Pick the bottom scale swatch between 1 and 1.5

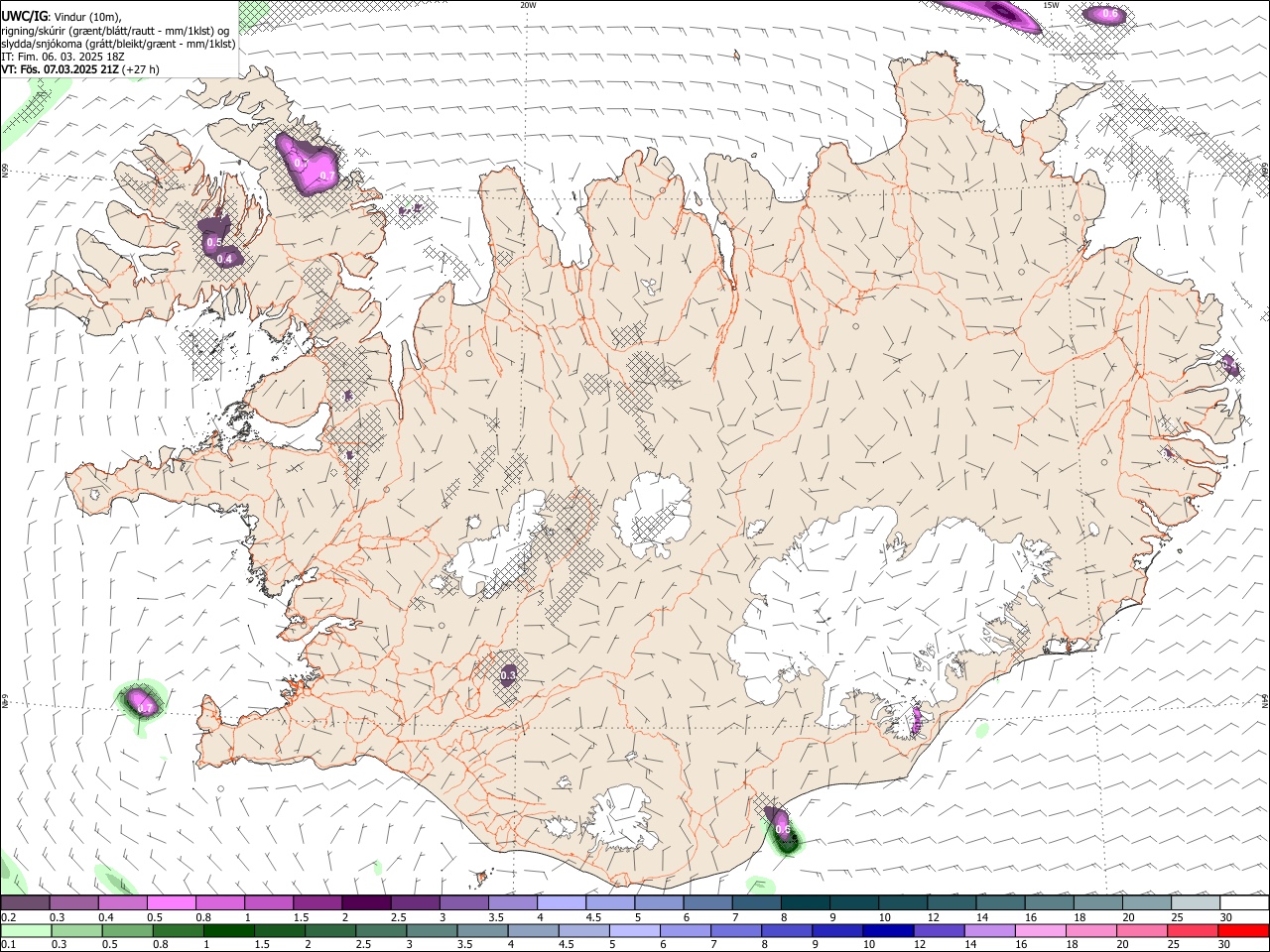[229, 930]
